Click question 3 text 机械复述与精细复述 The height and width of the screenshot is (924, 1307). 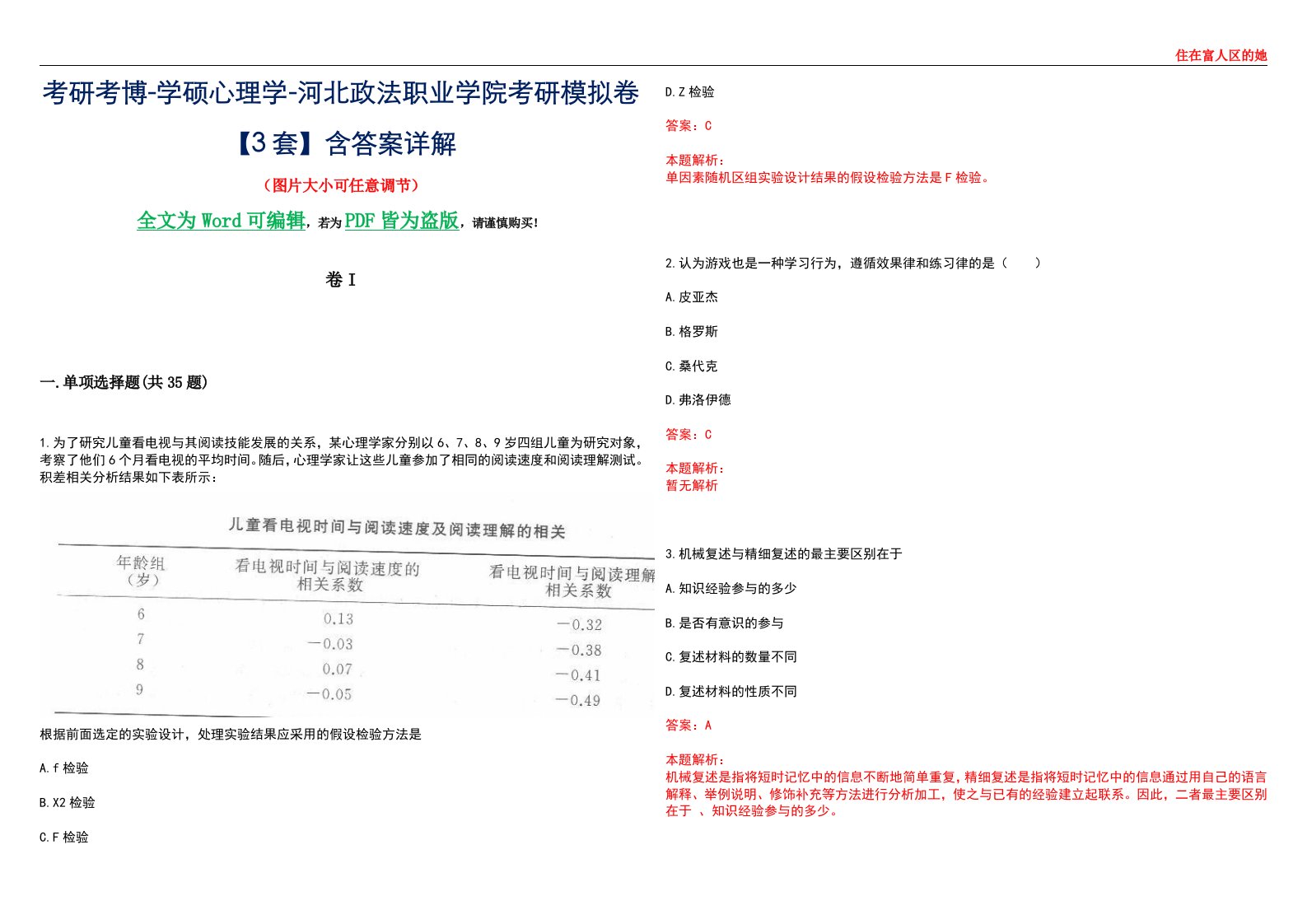click(x=784, y=554)
